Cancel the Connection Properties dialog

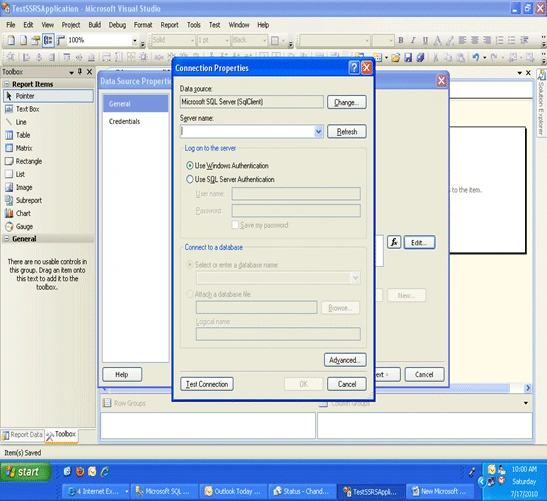pos(347,384)
